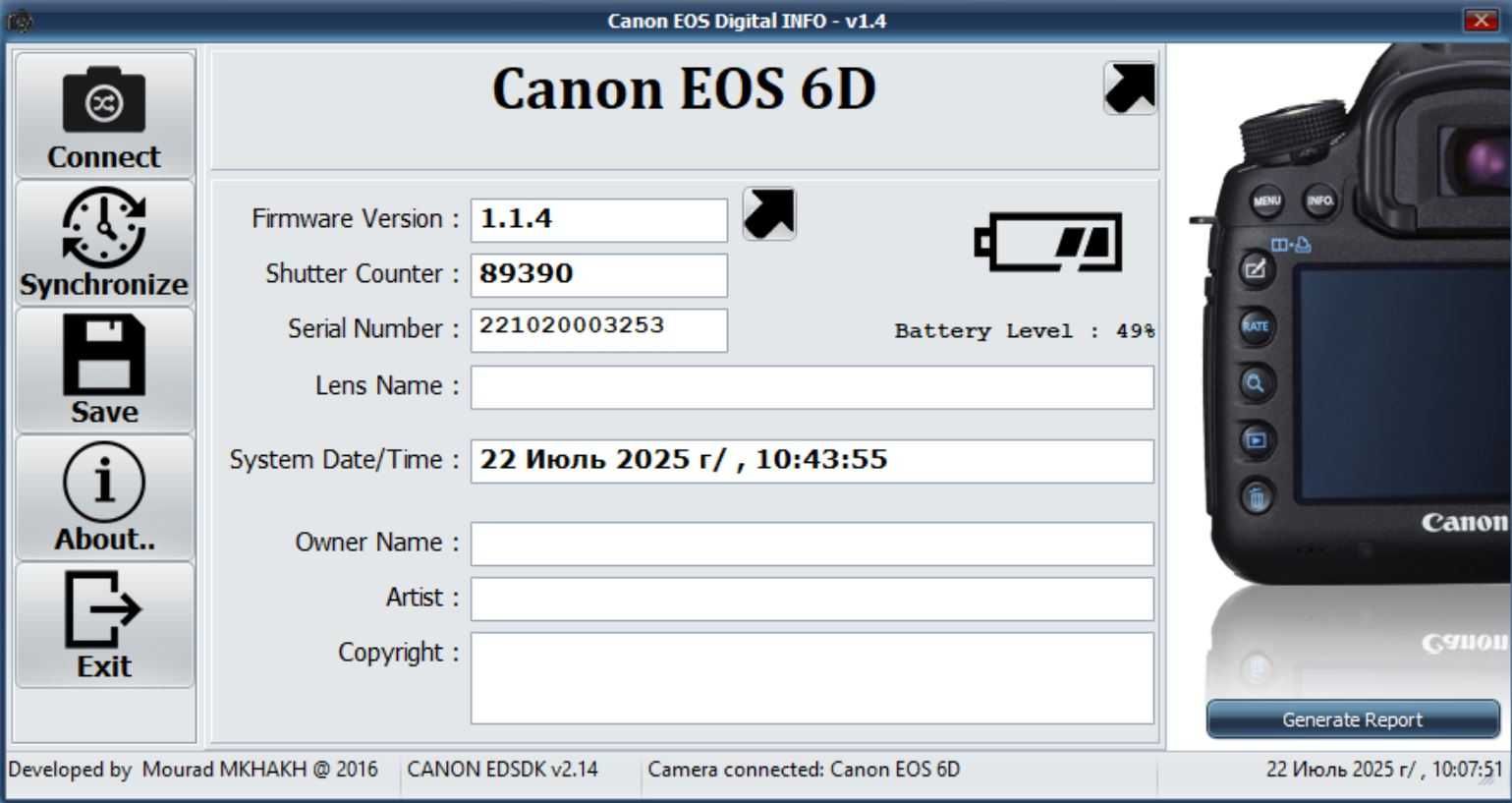
Task: Click the 'System Date/Time :' label
Action: click(x=345, y=460)
